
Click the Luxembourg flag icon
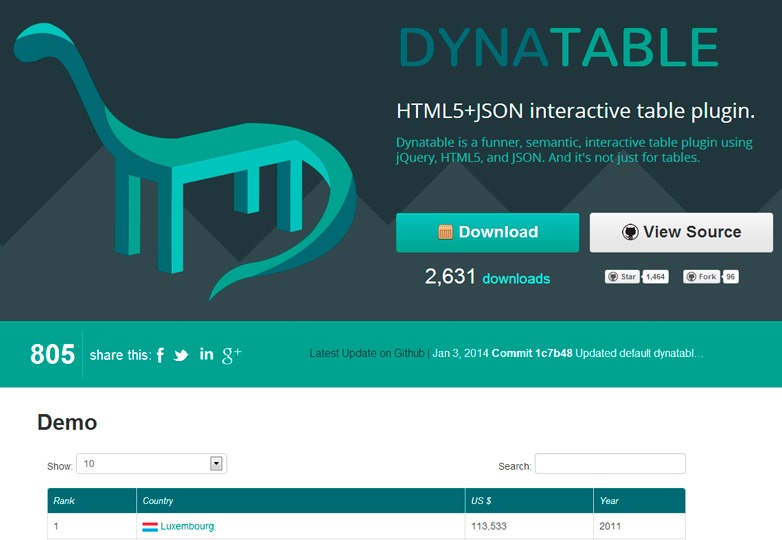(149, 526)
